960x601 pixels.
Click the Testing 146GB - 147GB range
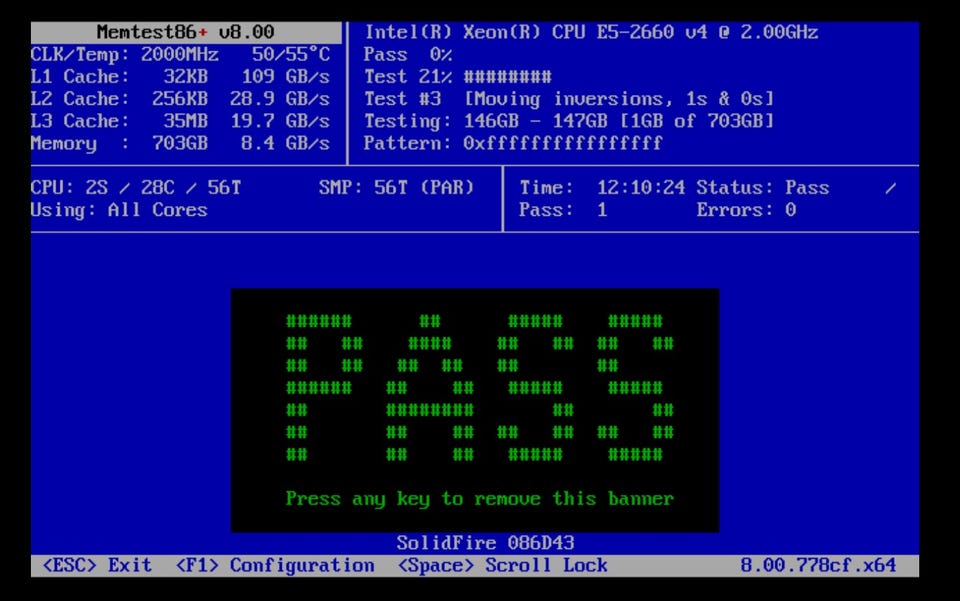tap(569, 121)
